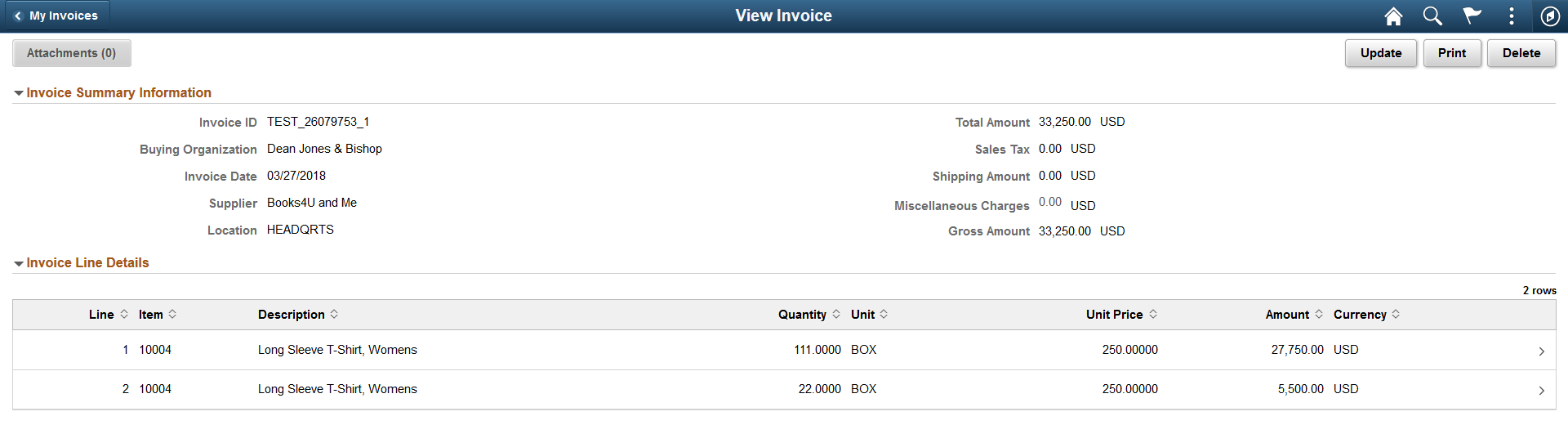Open Attachments (0) button
1568x434 pixels.
click(x=72, y=53)
